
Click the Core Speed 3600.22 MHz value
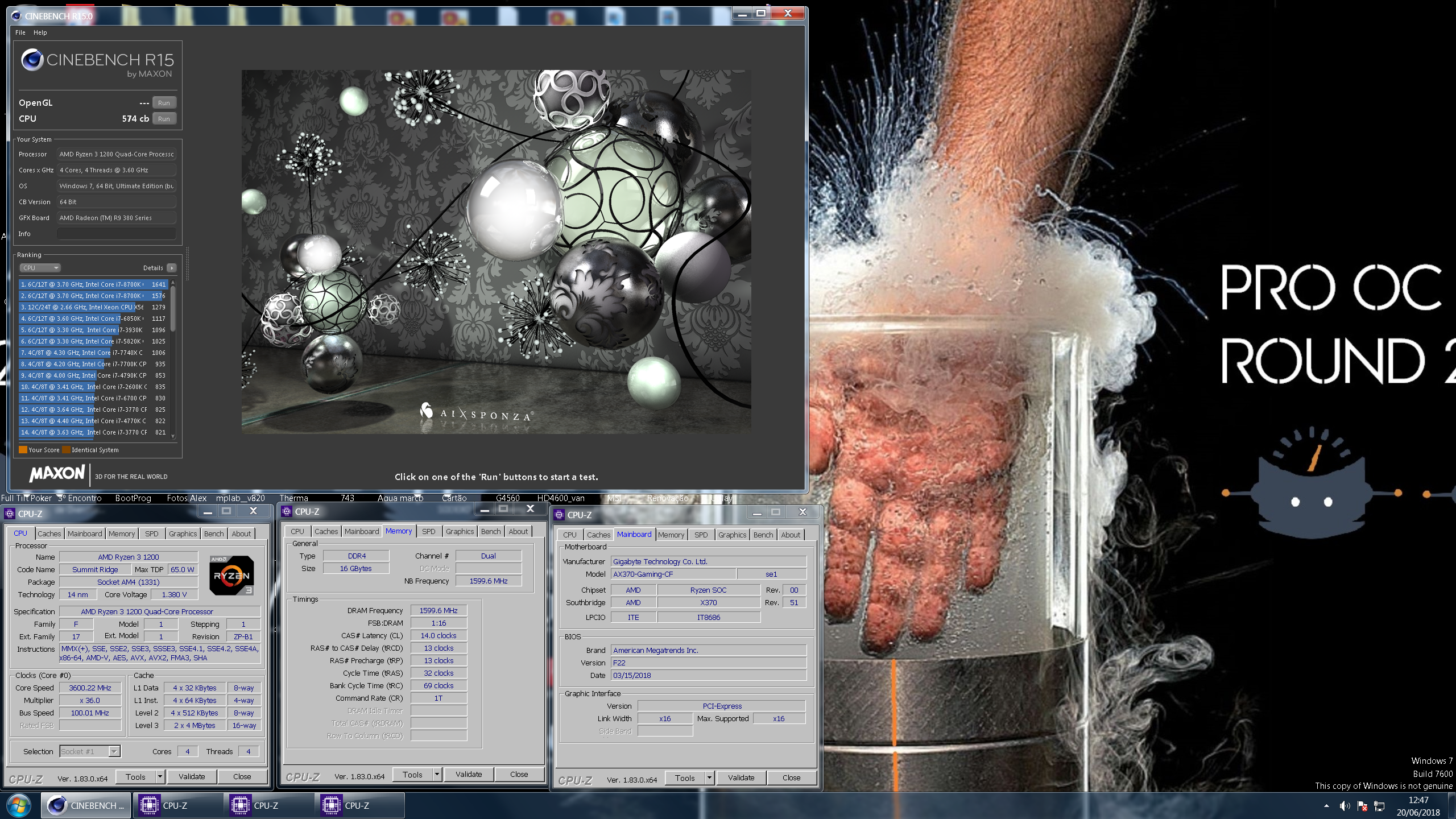click(90, 688)
